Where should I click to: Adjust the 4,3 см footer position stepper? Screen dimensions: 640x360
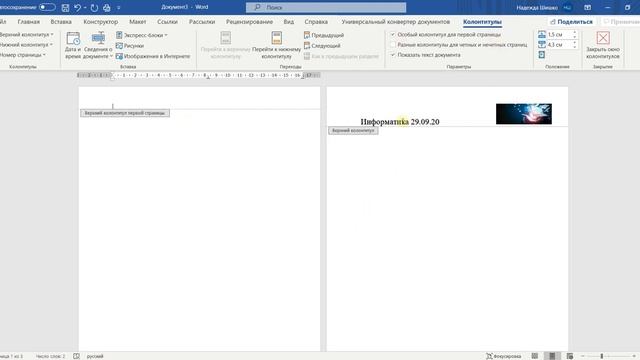point(575,44)
